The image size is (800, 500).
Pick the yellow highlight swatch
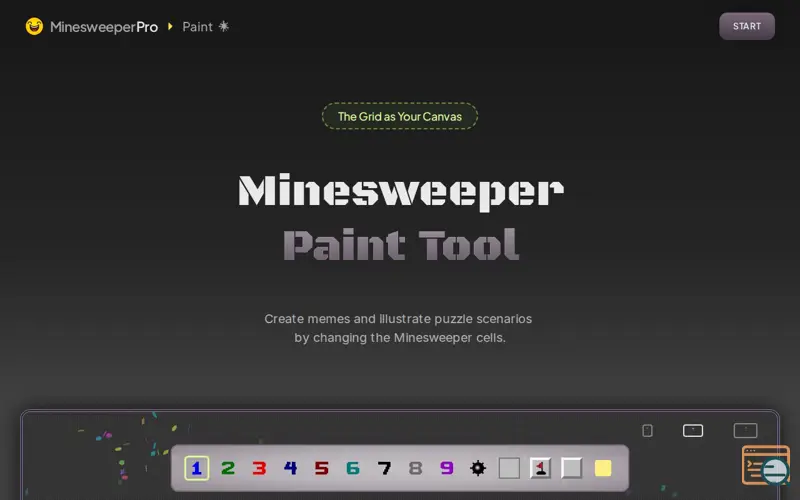click(x=603, y=468)
